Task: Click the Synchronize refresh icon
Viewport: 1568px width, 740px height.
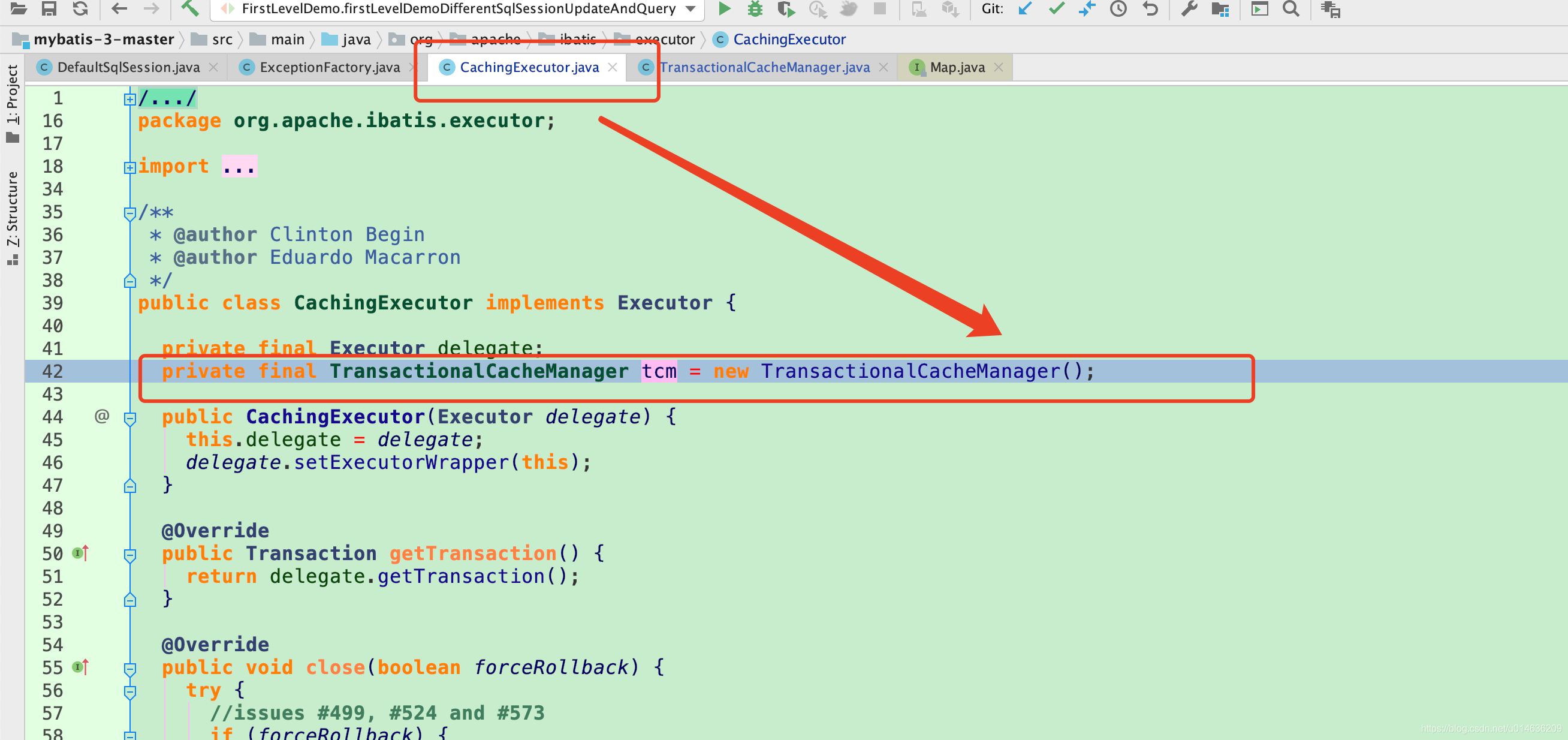Action: point(80,8)
